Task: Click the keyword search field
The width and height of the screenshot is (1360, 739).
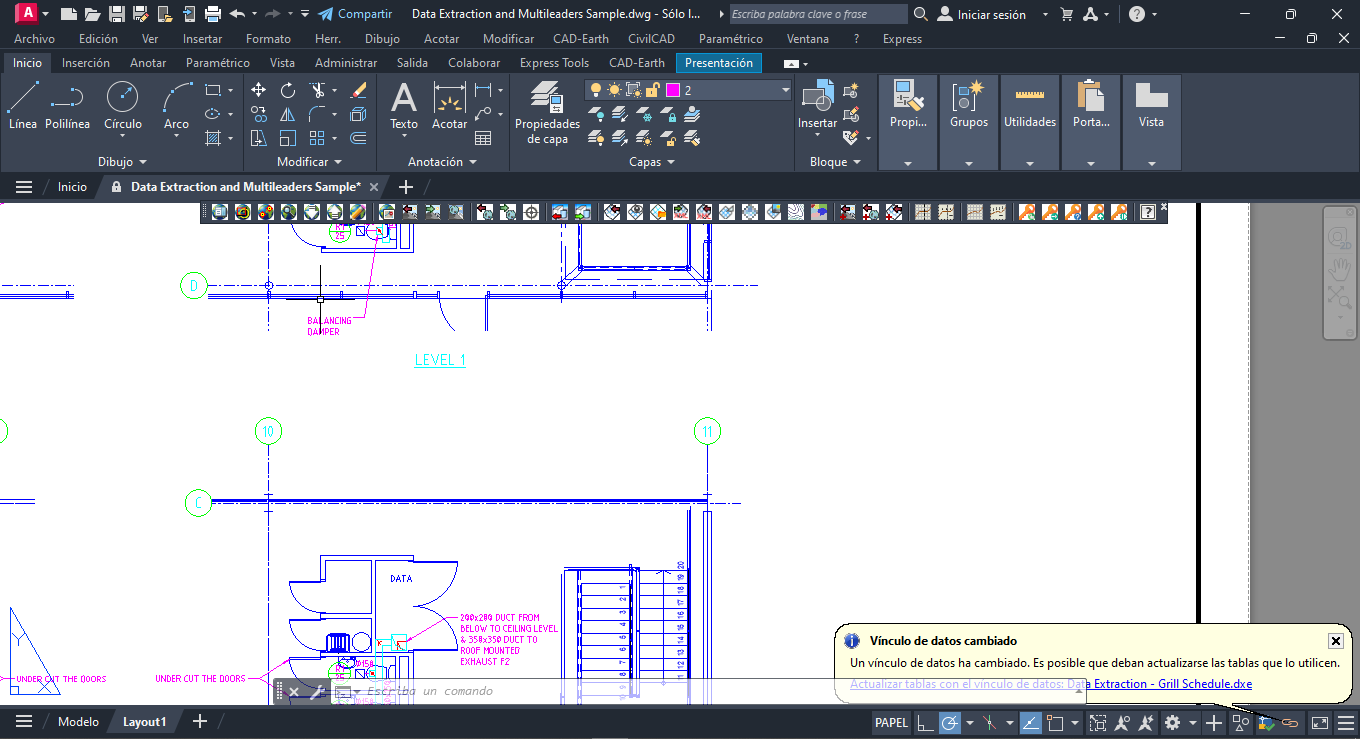Action: [818, 14]
